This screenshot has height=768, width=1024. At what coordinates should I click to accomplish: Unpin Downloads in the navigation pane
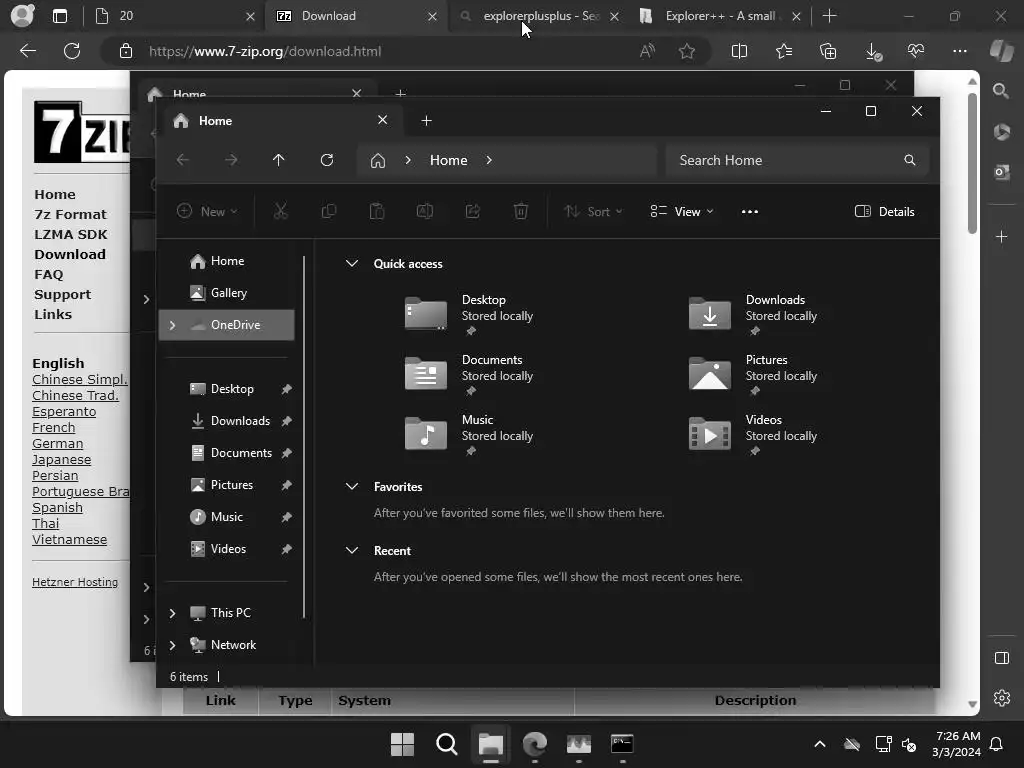coord(286,421)
